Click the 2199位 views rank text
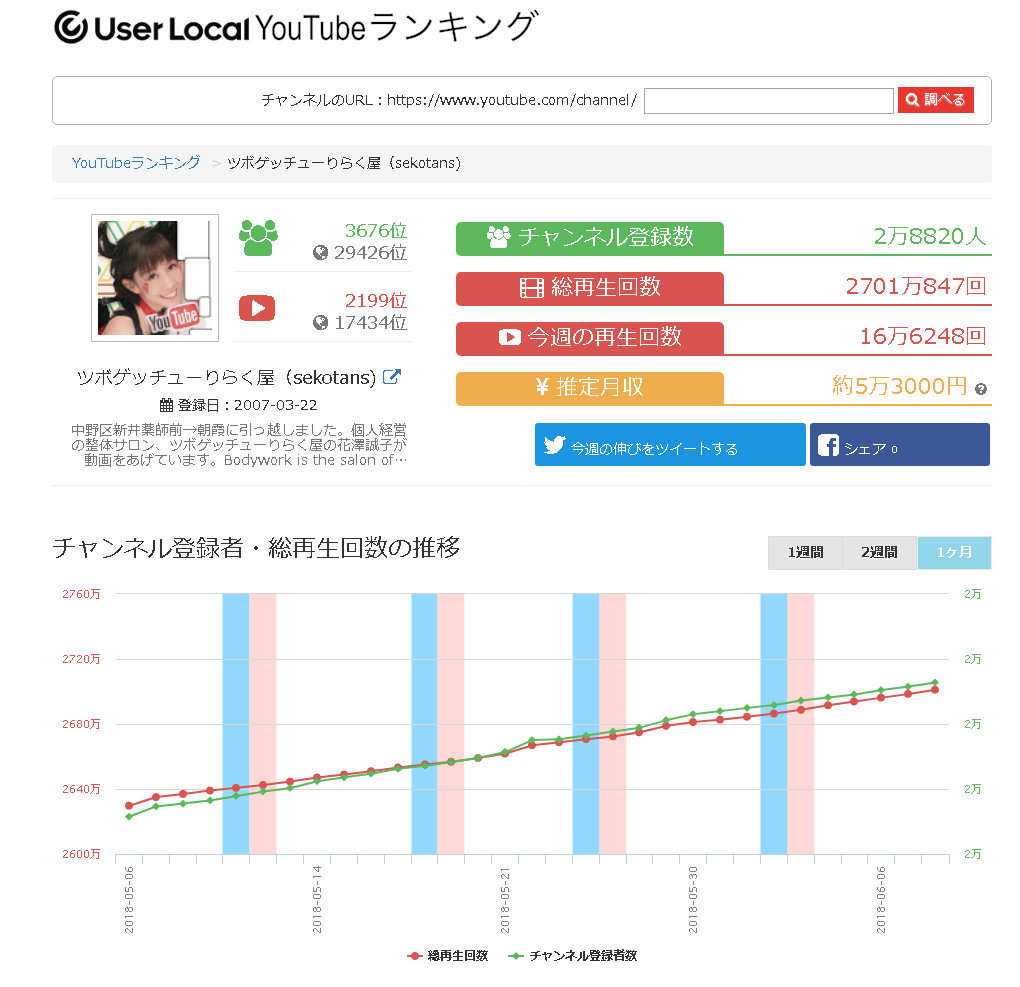The width and height of the screenshot is (1020, 987). pyautogui.click(x=375, y=301)
